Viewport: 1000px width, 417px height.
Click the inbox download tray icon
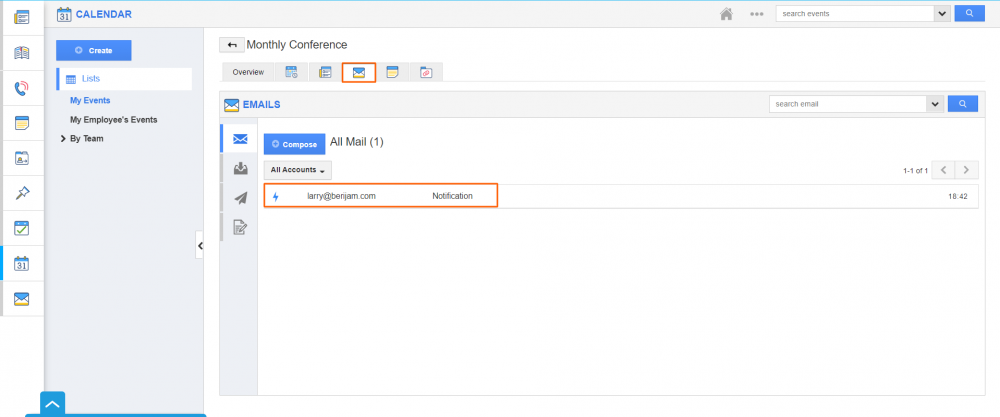pos(240,168)
